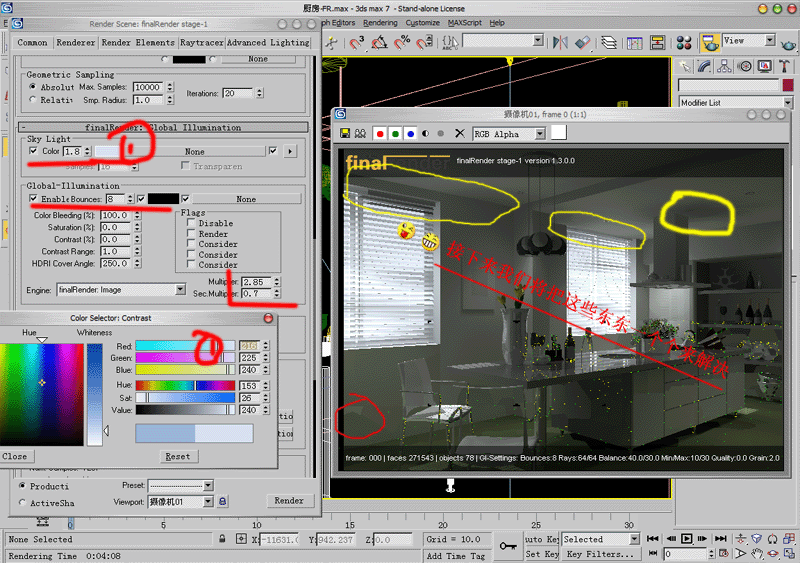Switch to the Raytracer tab

pyautogui.click(x=202, y=42)
